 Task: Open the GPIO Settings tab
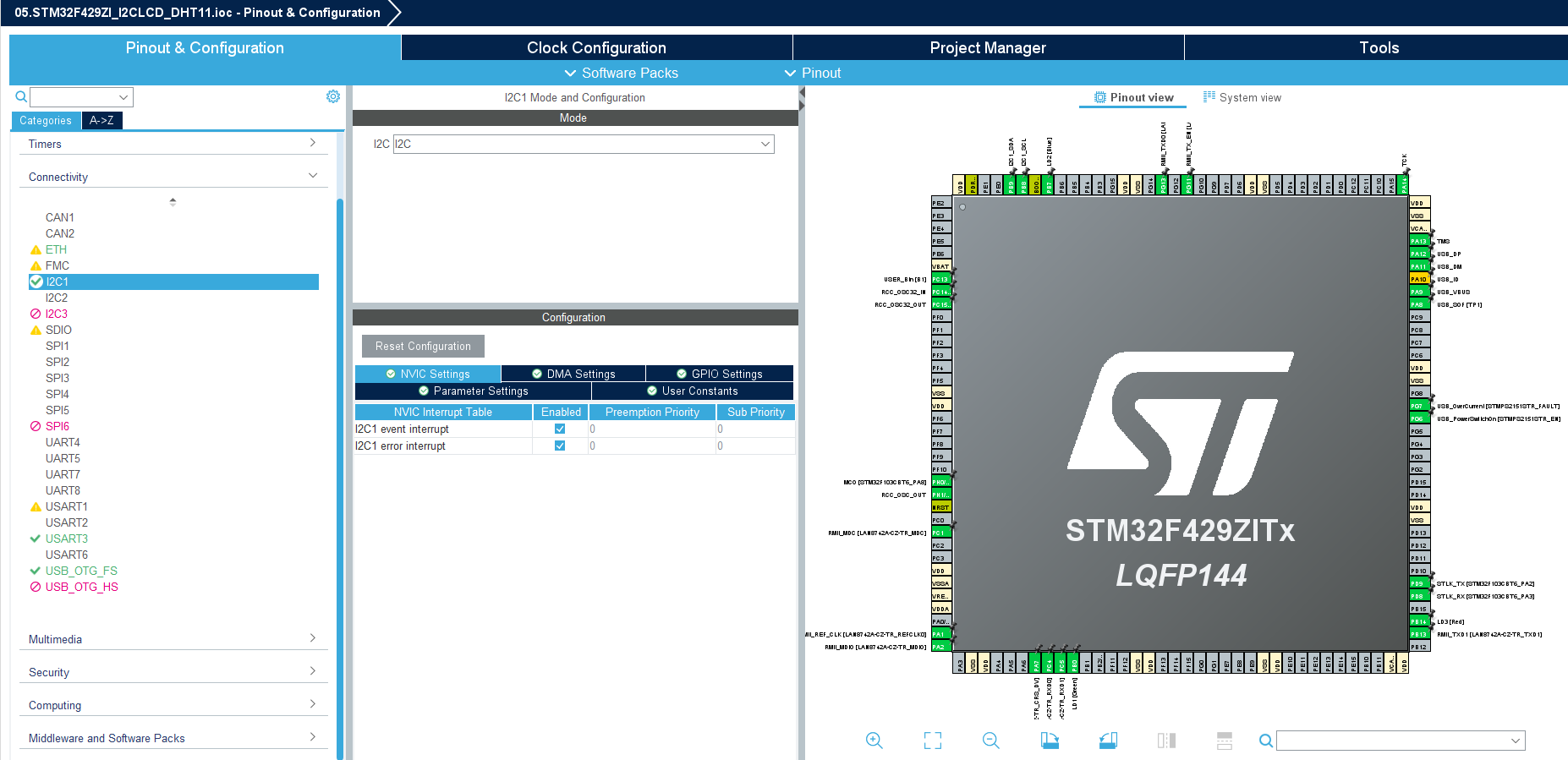coord(720,374)
